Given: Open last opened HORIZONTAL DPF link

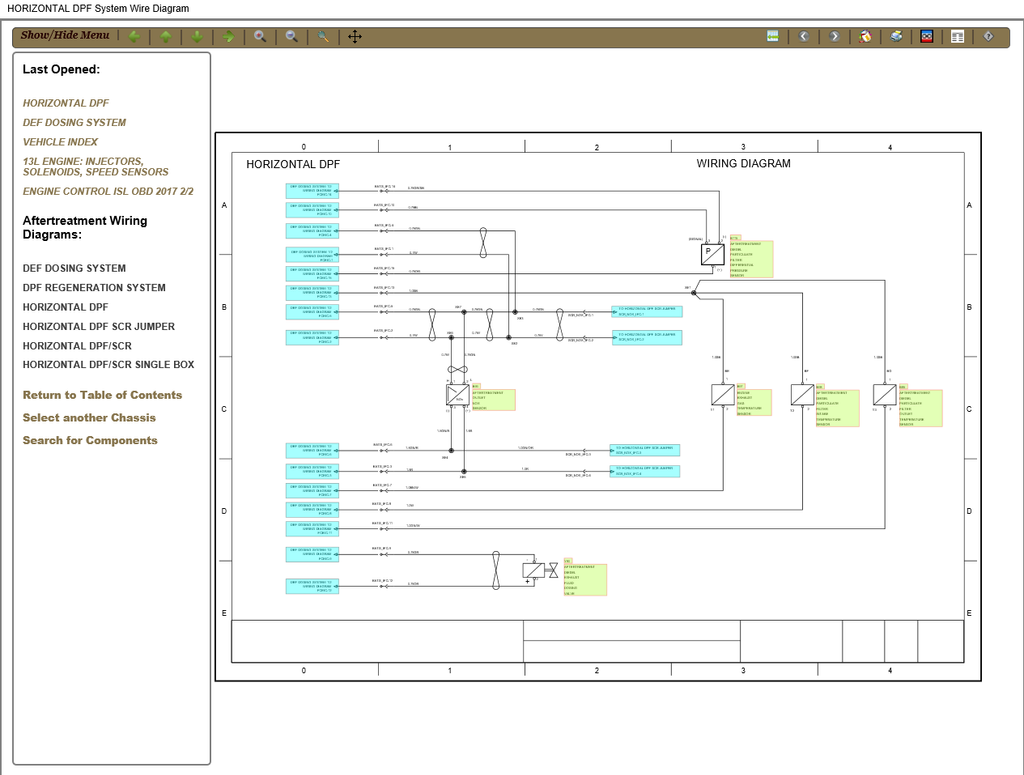Looking at the screenshot, I should click(x=66, y=103).
